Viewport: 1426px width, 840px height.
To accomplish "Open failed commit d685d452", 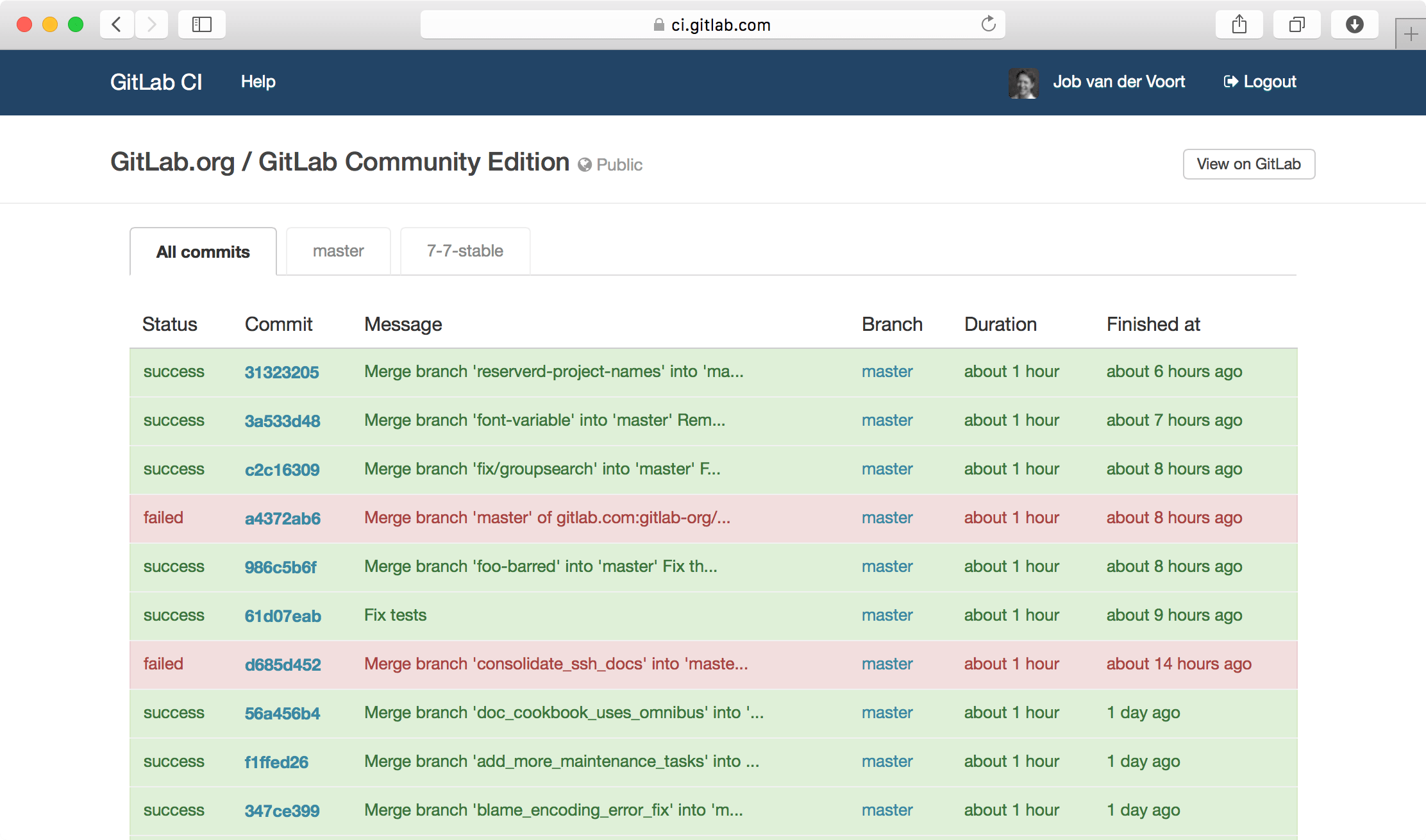I will (283, 665).
